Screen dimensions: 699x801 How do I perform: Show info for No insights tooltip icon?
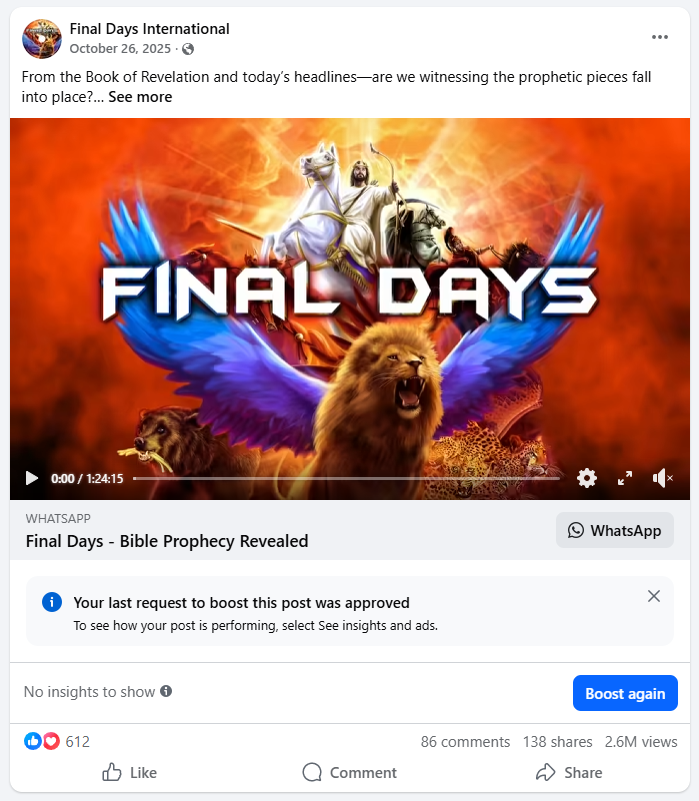pos(166,691)
